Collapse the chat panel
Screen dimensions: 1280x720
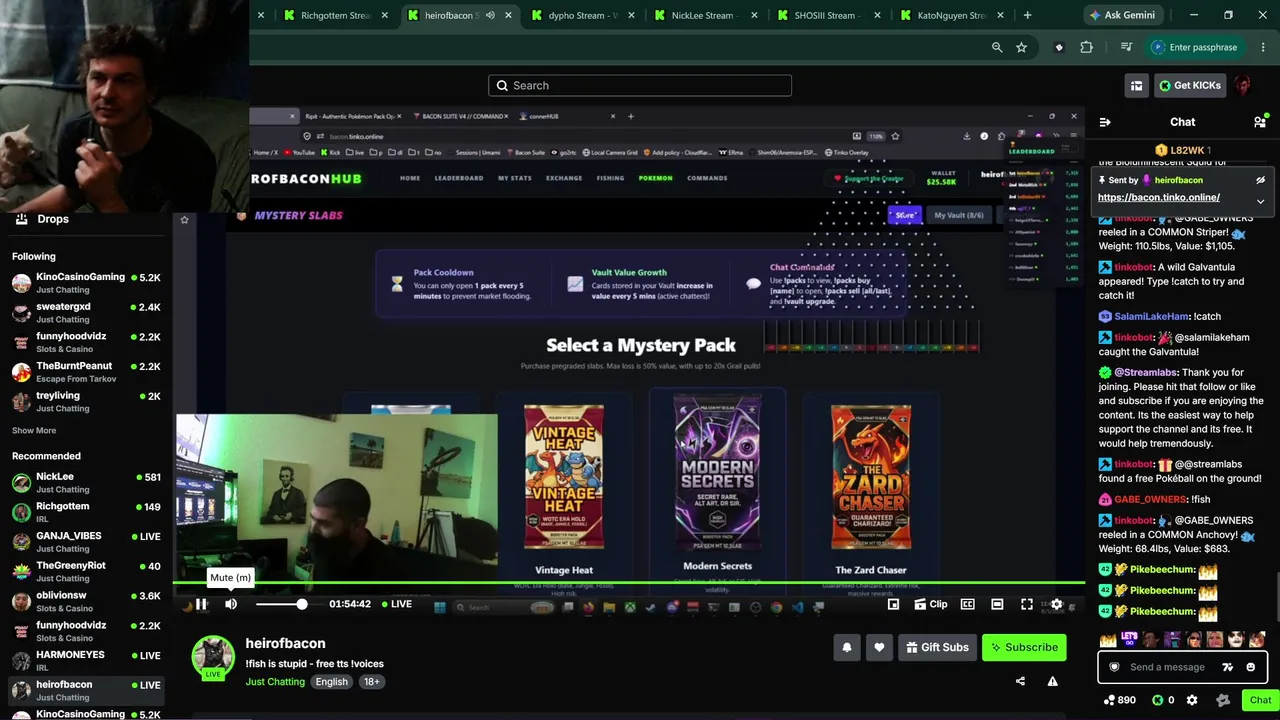pyautogui.click(x=1105, y=122)
